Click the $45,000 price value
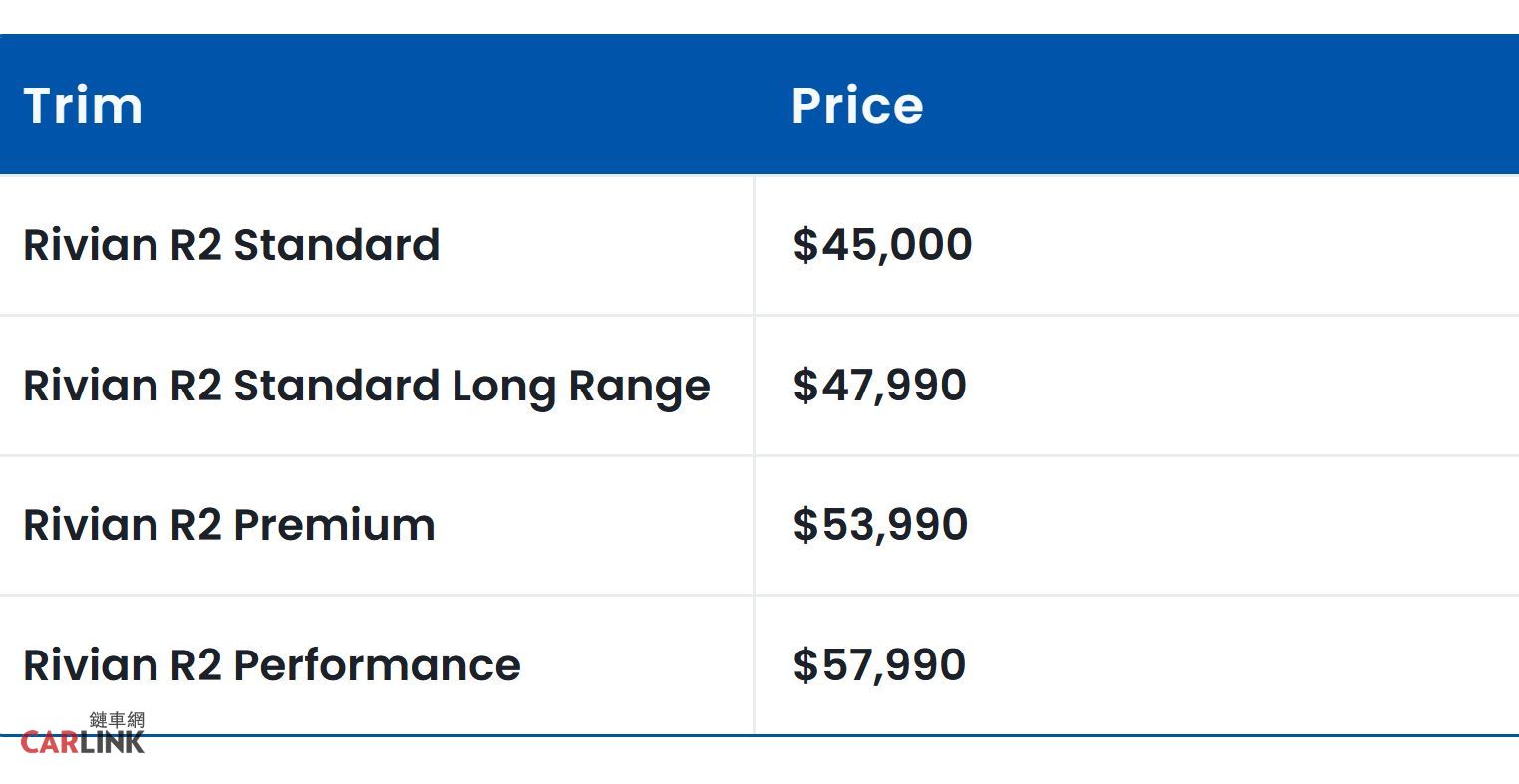 (x=882, y=245)
